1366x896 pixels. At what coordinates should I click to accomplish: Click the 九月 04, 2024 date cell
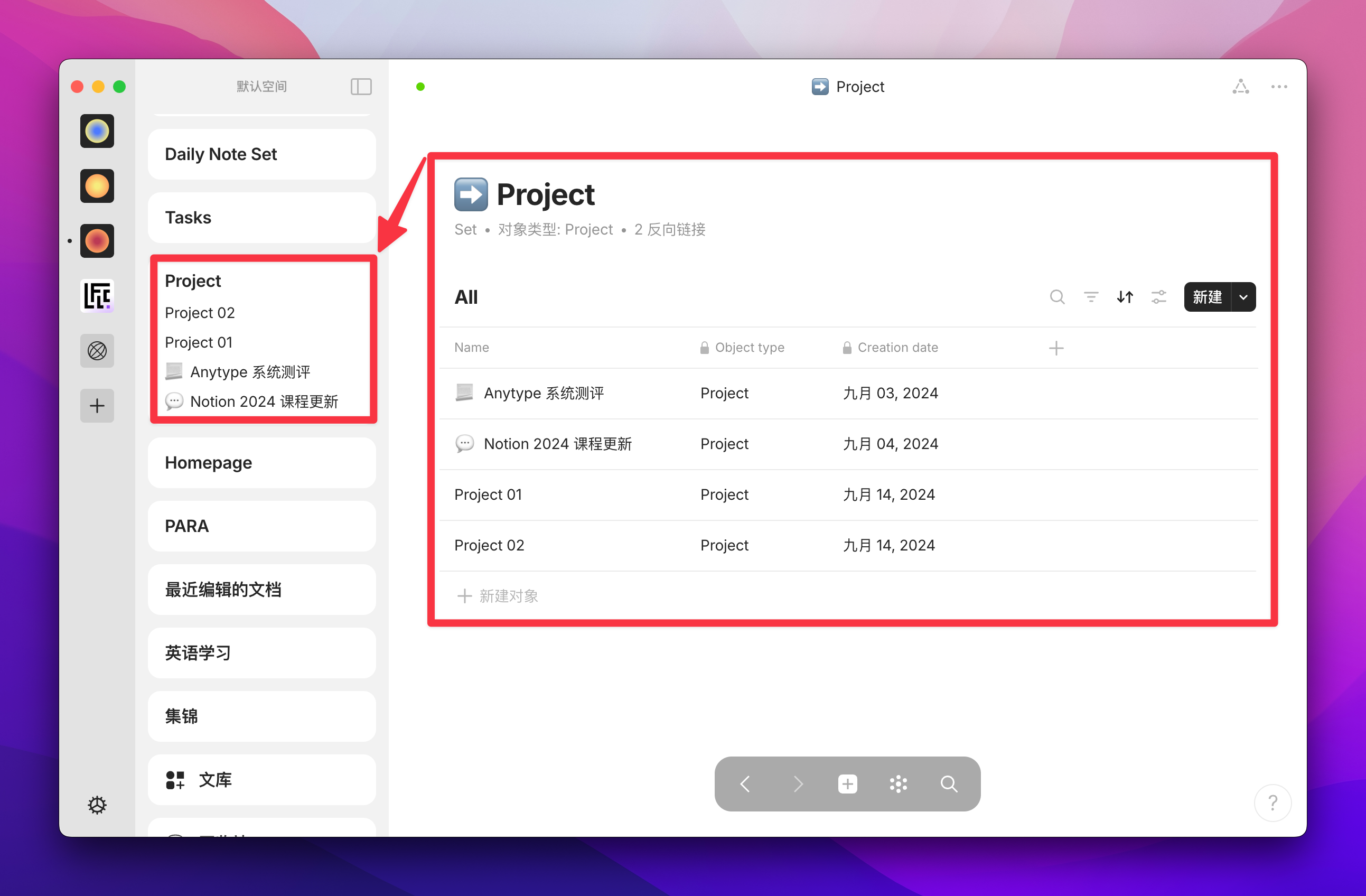[890, 444]
